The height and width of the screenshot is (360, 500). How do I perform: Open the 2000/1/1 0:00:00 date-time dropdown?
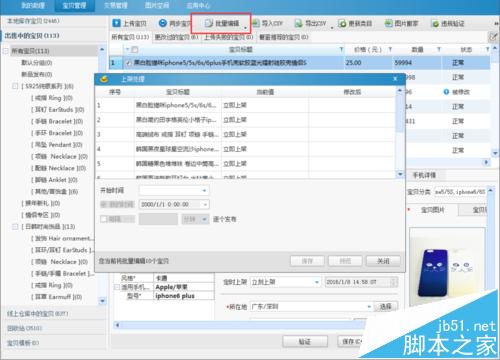pyautogui.click(x=205, y=204)
